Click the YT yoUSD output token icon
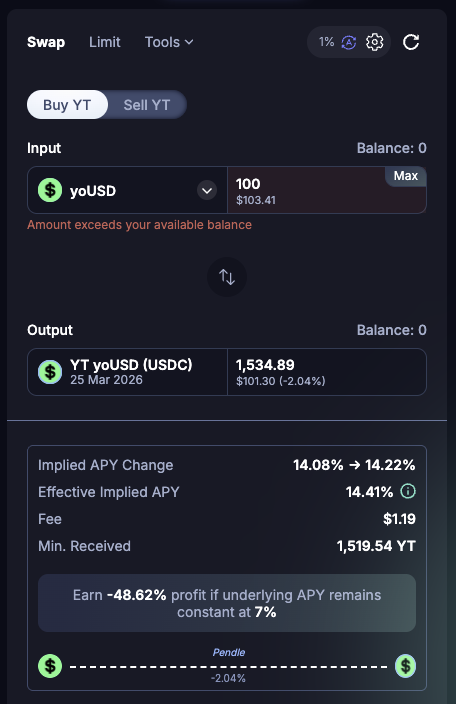This screenshot has height=704, width=456. pos(50,372)
